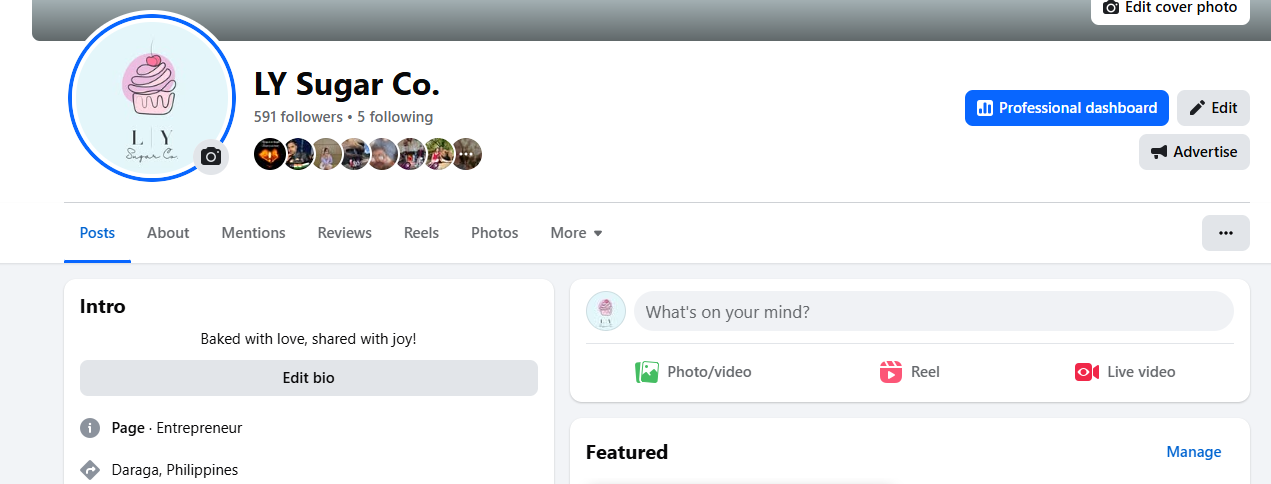Click the 591 followers link

click(298, 117)
